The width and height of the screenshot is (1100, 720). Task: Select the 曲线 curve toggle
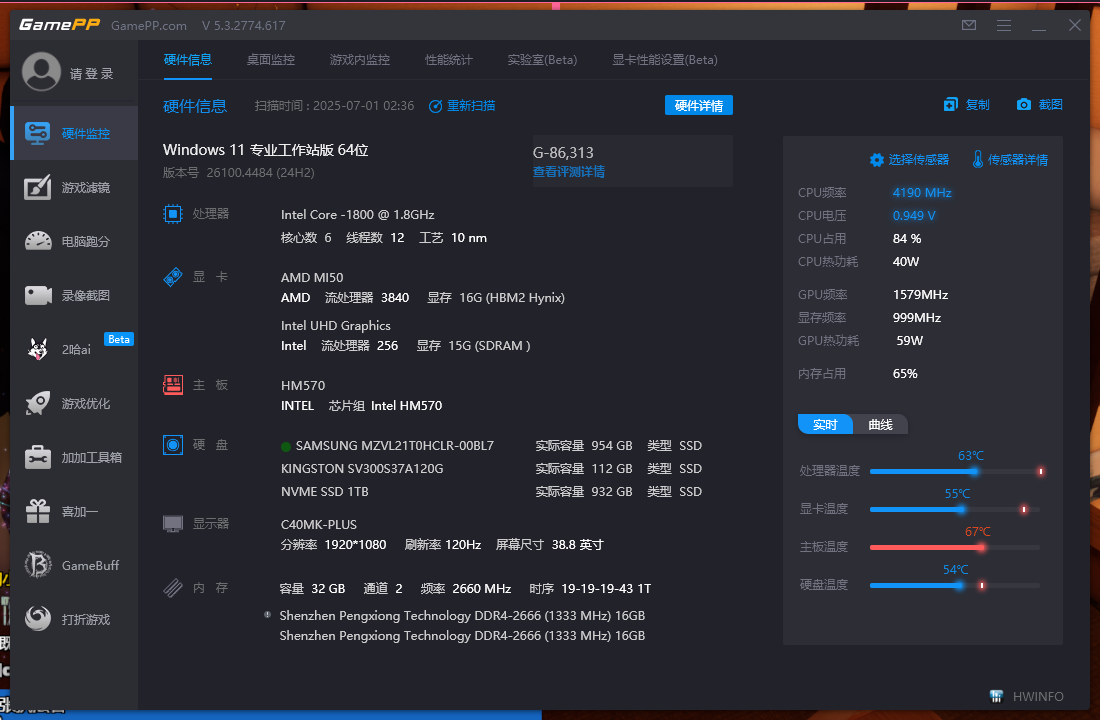(880, 425)
